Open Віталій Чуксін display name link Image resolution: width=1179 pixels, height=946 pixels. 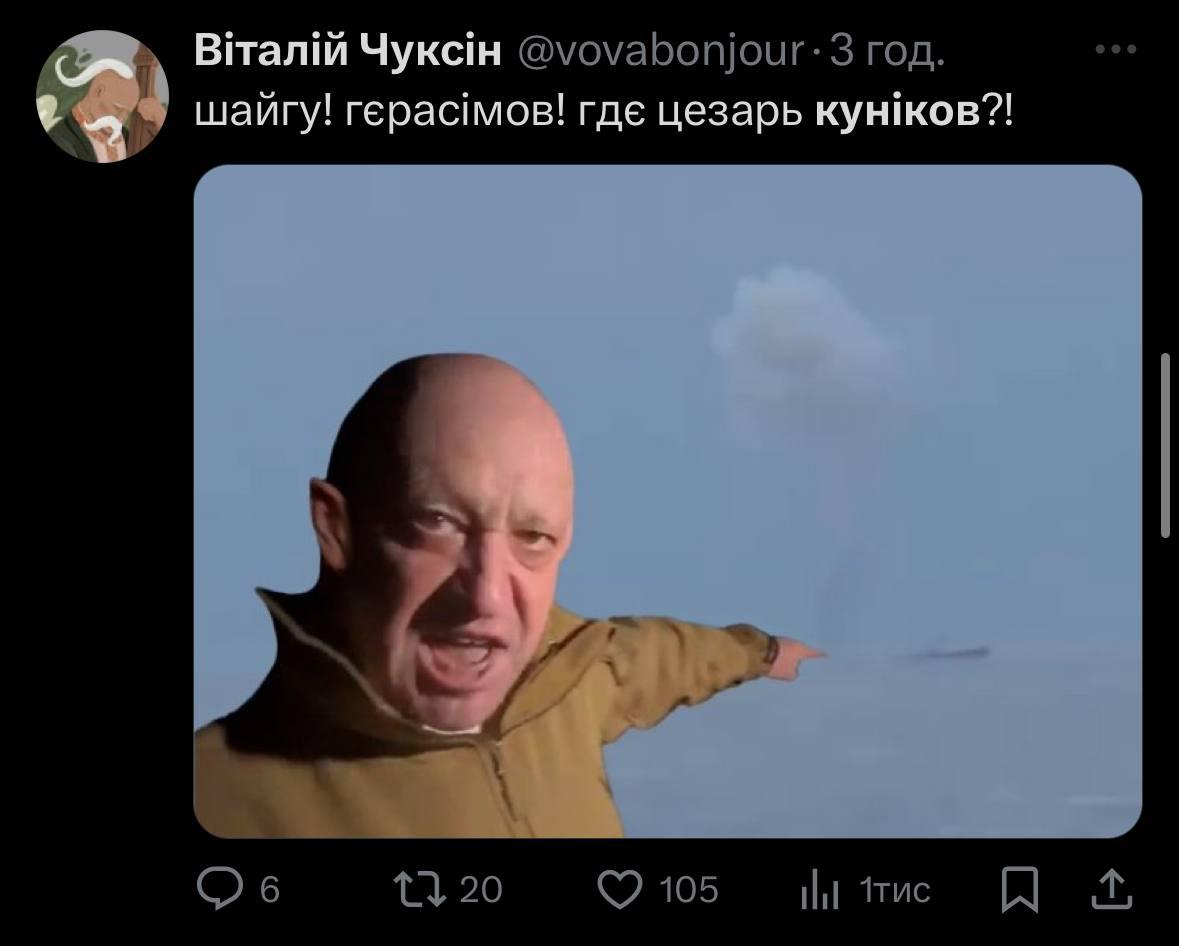(x=347, y=51)
